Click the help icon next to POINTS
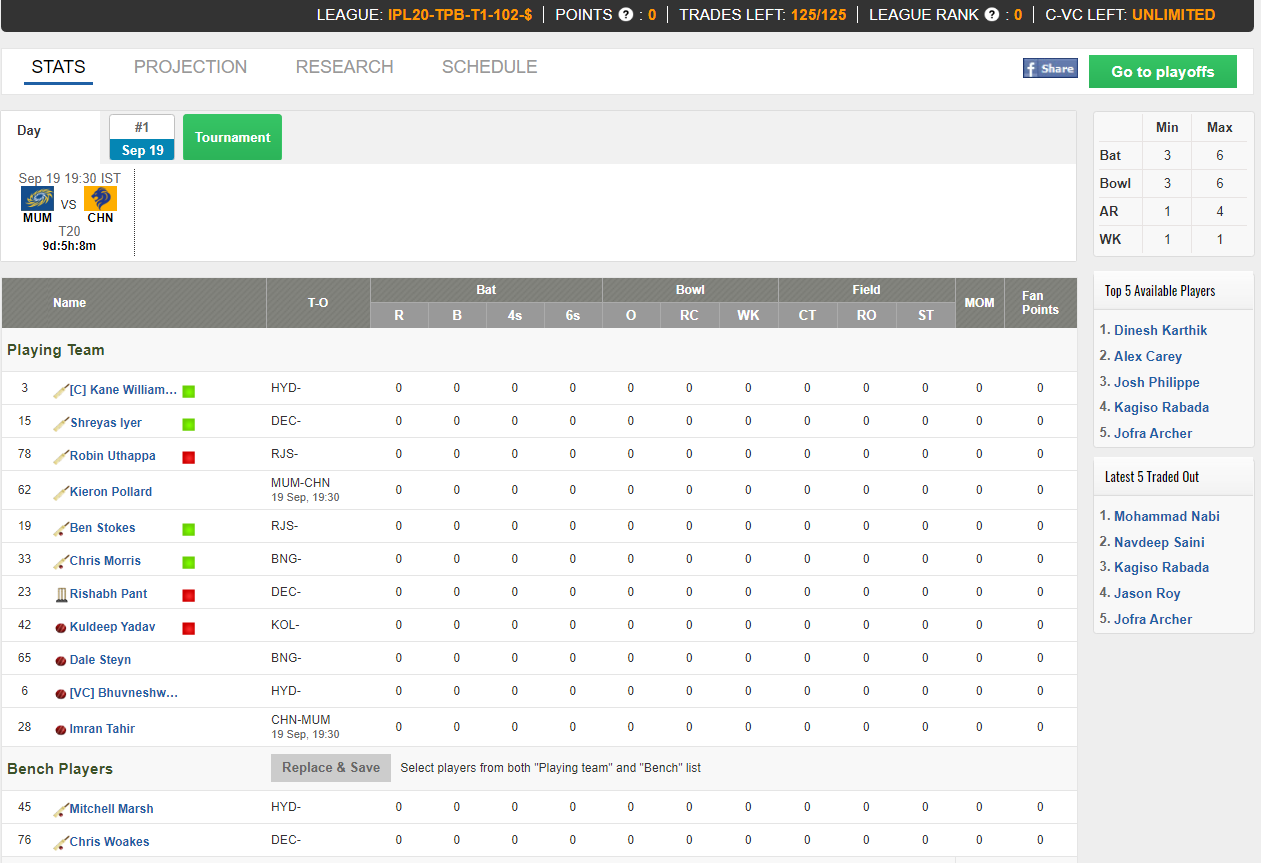Viewport: 1261px width, 863px height. [626, 15]
